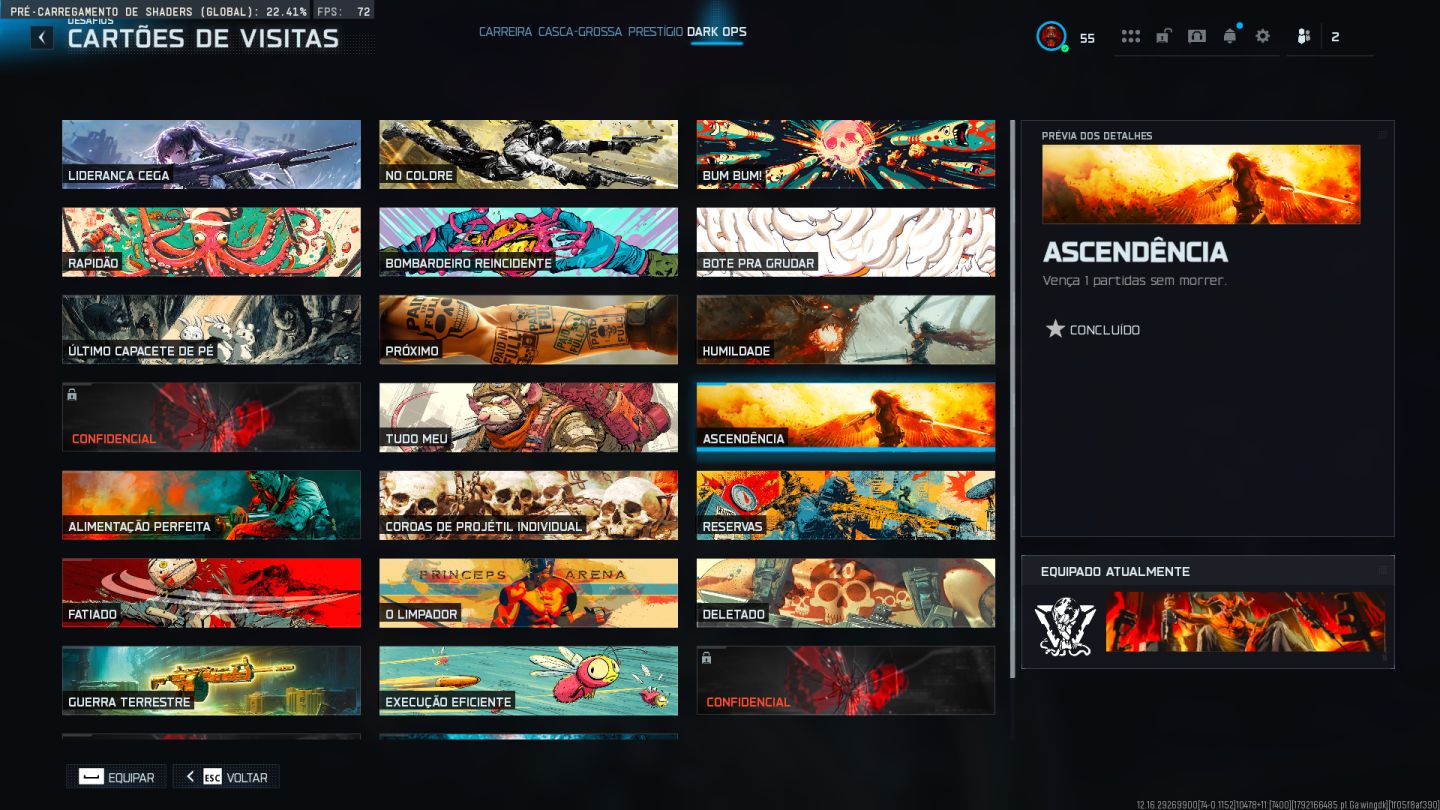Click the currently equipped calling card banner
The width and height of the screenshot is (1440, 810).
pos(1245,622)
